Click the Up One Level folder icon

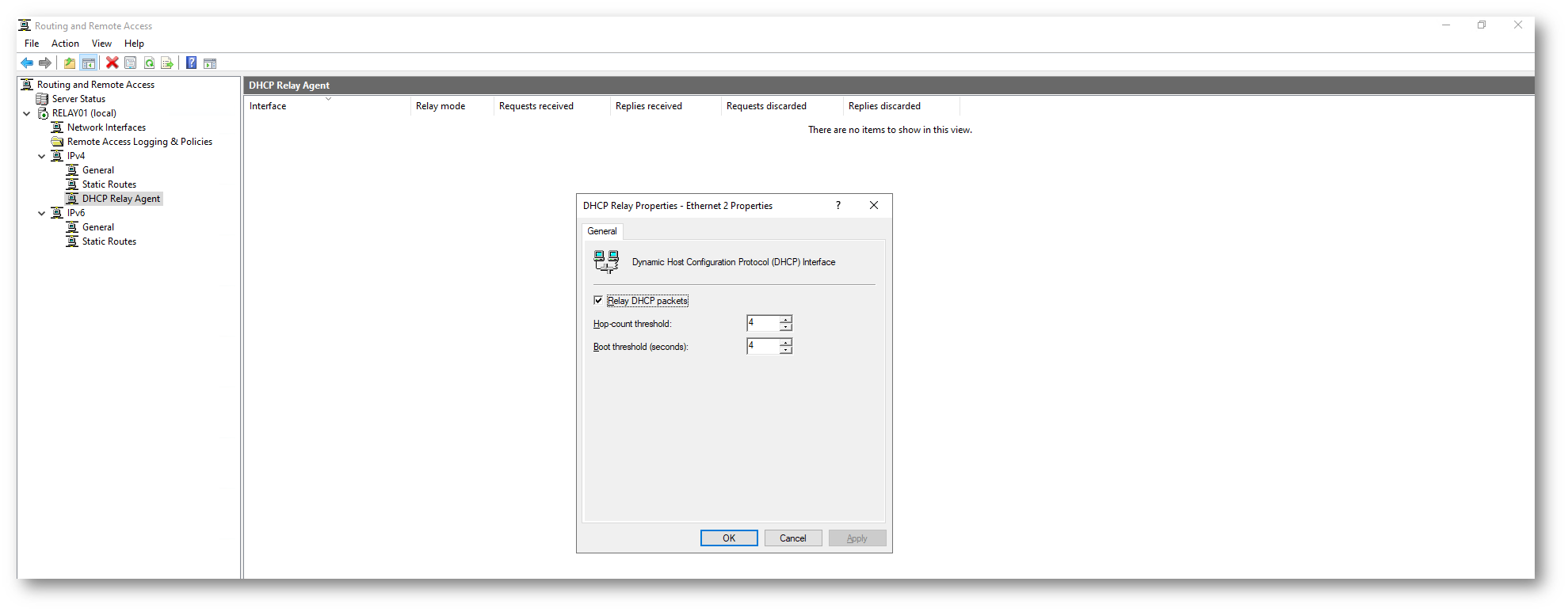click(x=70, y=63)
